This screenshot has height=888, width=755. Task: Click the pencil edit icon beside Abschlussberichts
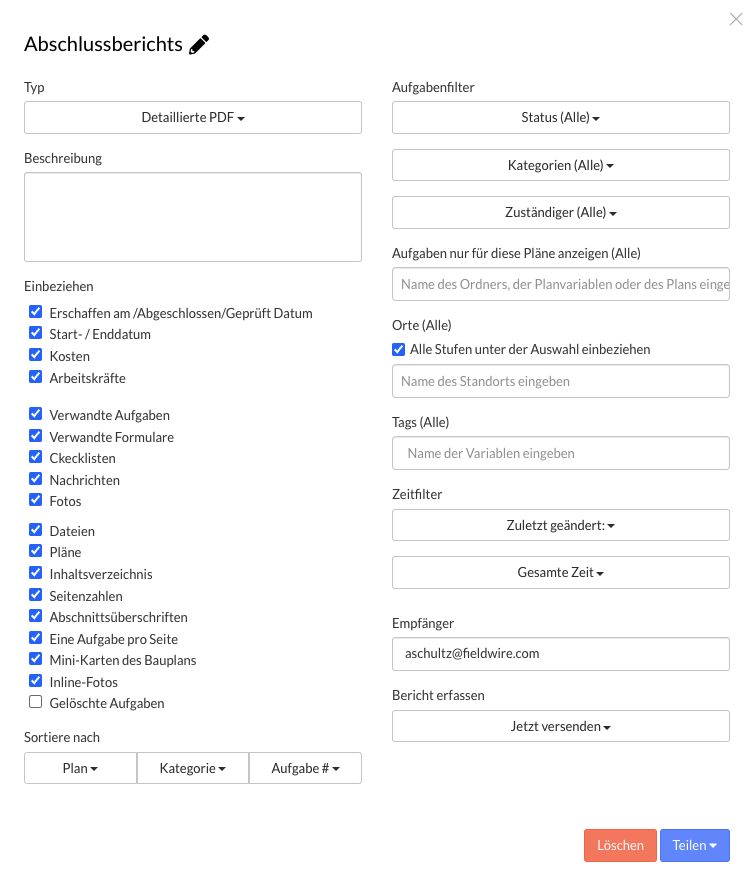click(x=199, y=45)
